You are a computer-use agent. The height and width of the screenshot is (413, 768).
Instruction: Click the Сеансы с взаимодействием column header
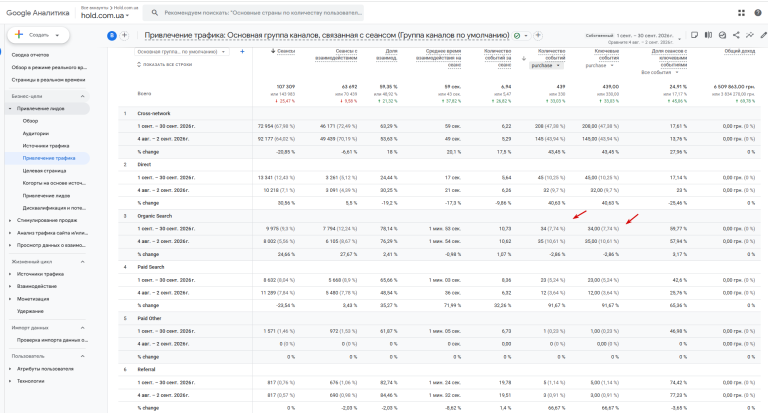click(336, 54)
